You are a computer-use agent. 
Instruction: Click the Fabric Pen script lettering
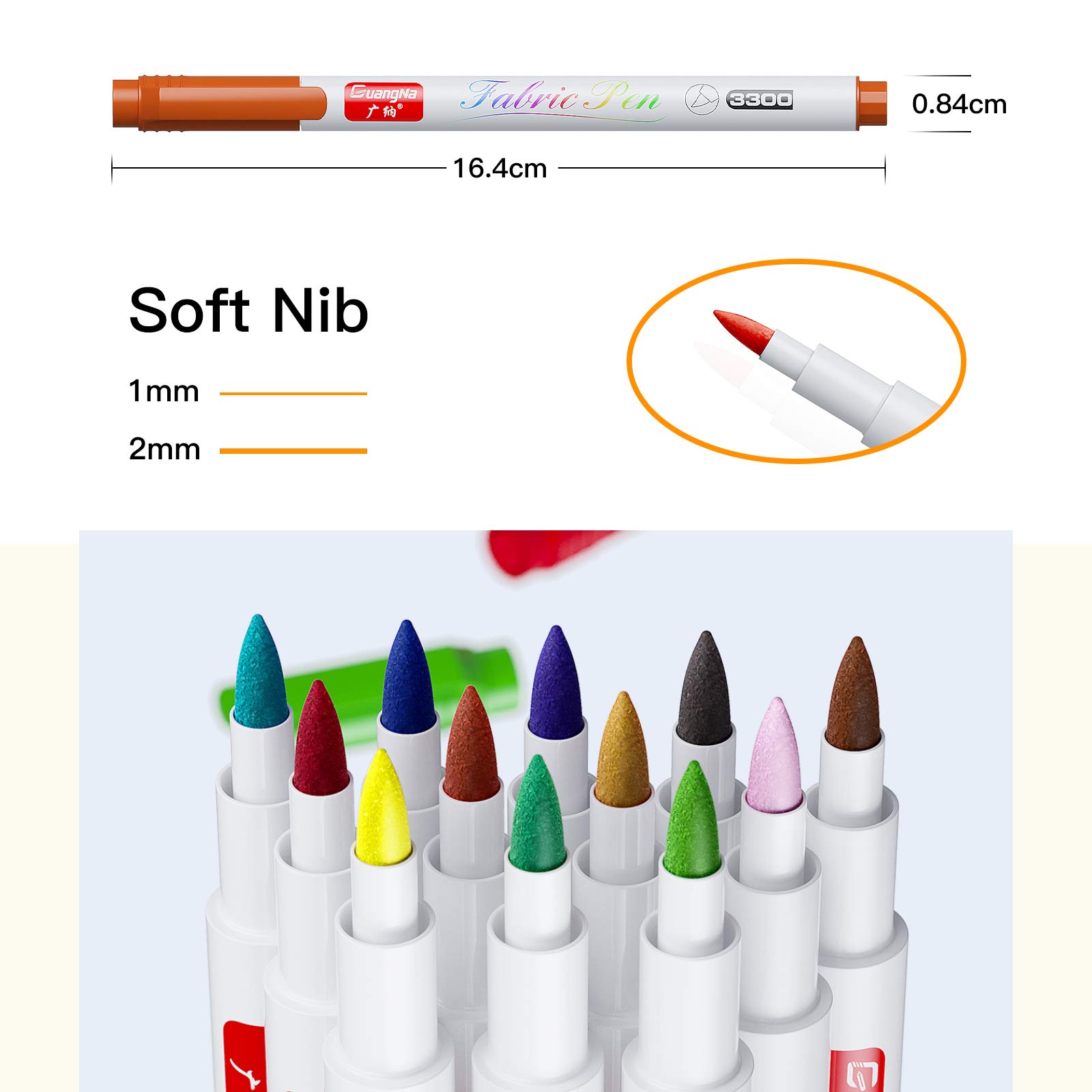[x=561, y=99]
